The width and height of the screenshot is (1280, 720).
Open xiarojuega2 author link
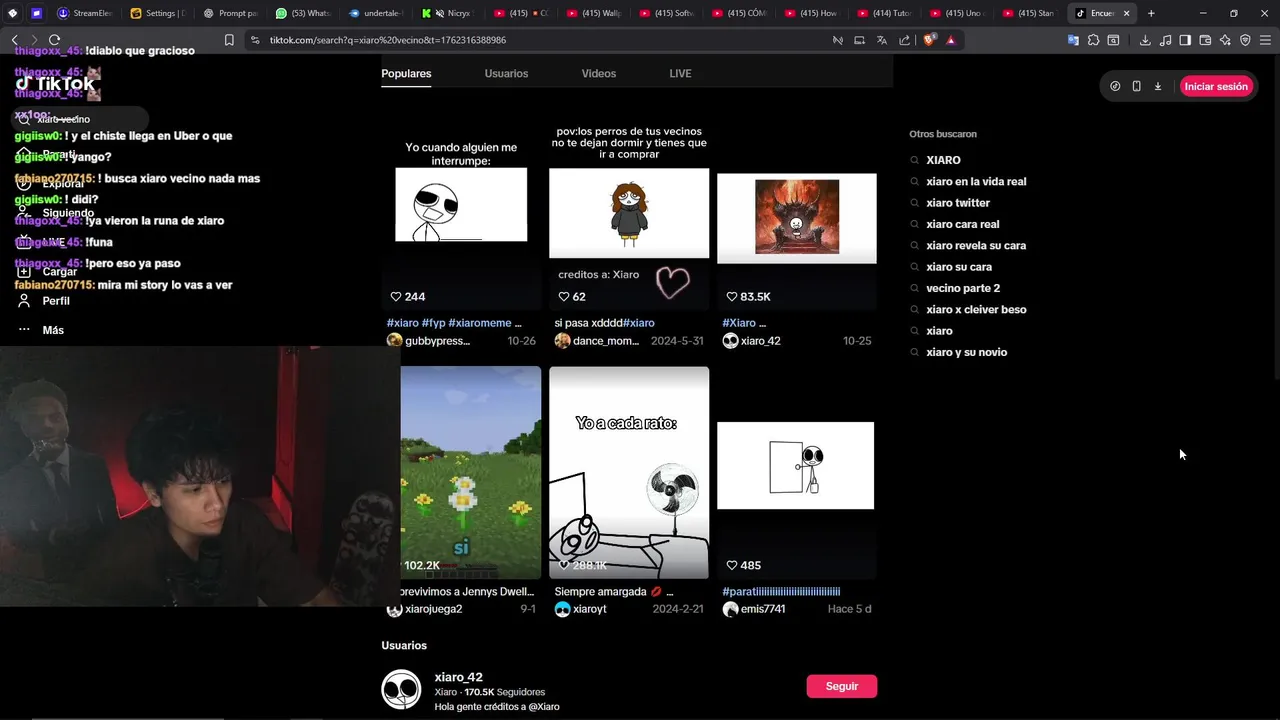click(433, 609)
